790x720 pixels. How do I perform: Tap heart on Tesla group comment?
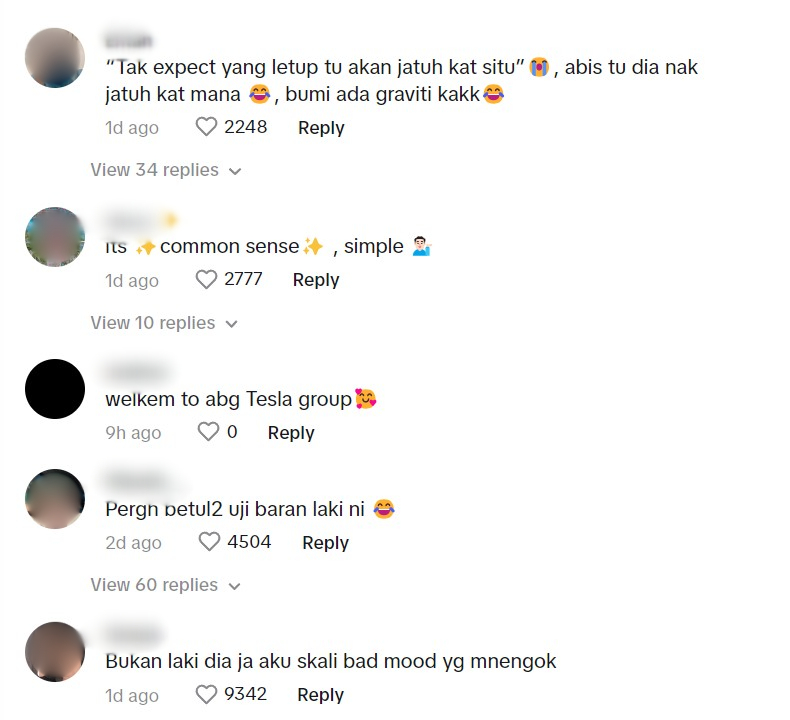208,432
